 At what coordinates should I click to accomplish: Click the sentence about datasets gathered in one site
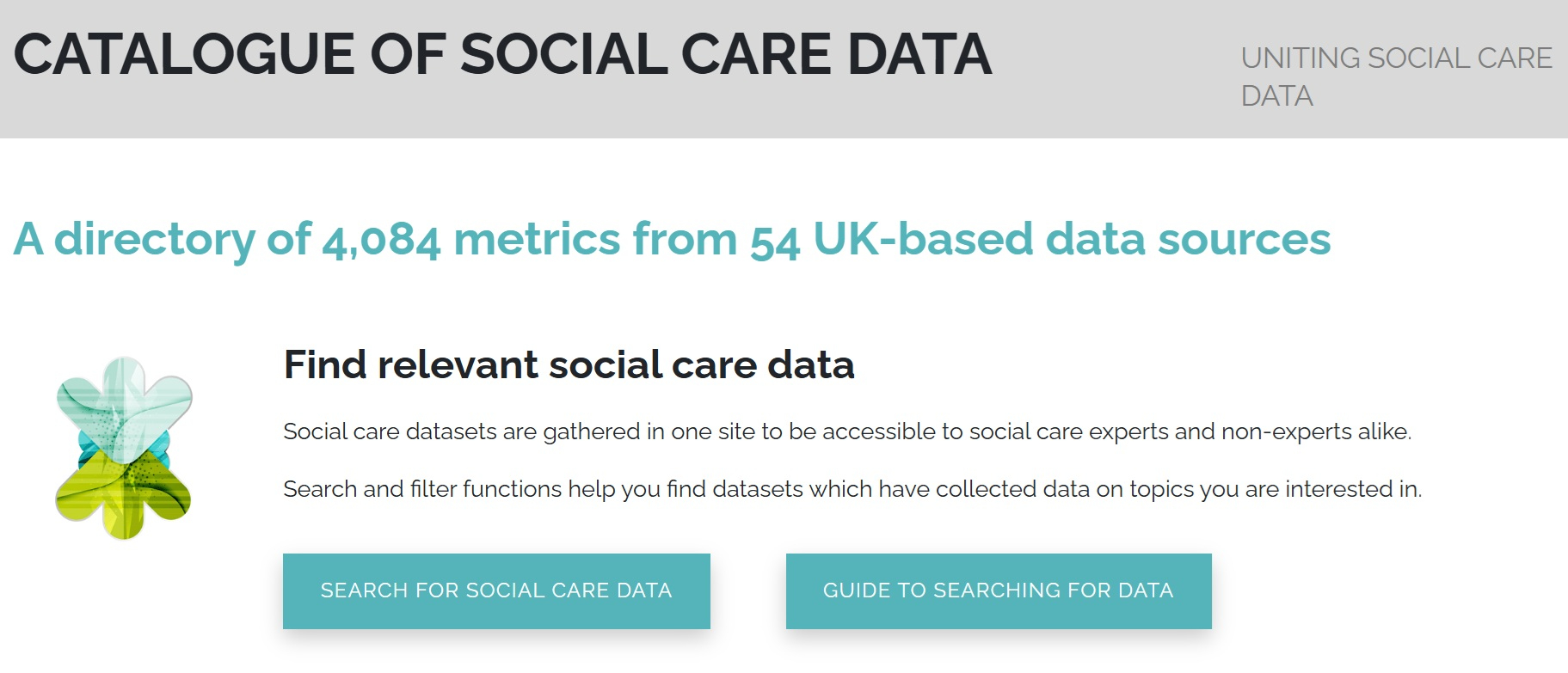[846, 431]
